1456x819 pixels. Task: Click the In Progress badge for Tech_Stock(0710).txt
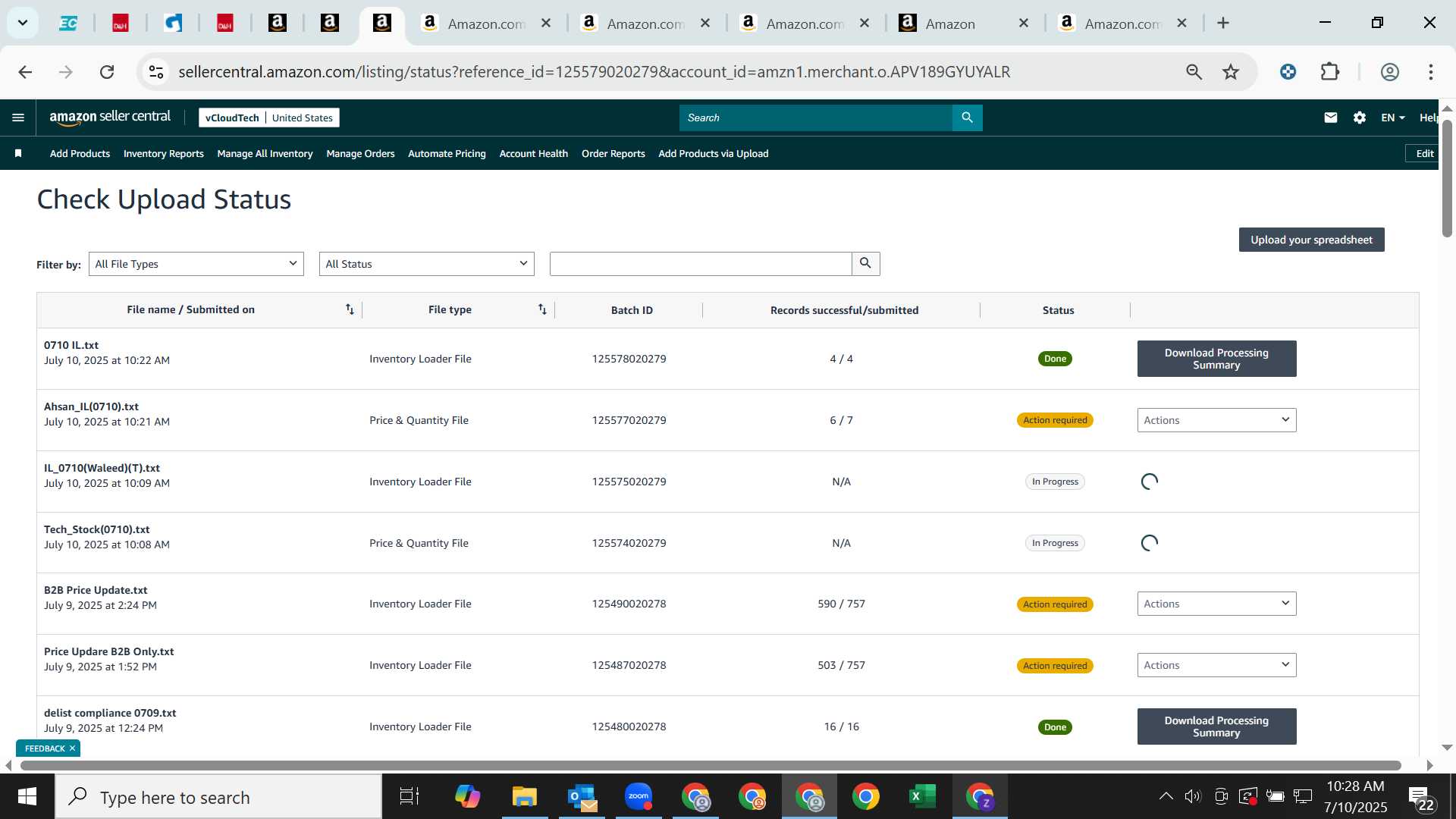1055,543
